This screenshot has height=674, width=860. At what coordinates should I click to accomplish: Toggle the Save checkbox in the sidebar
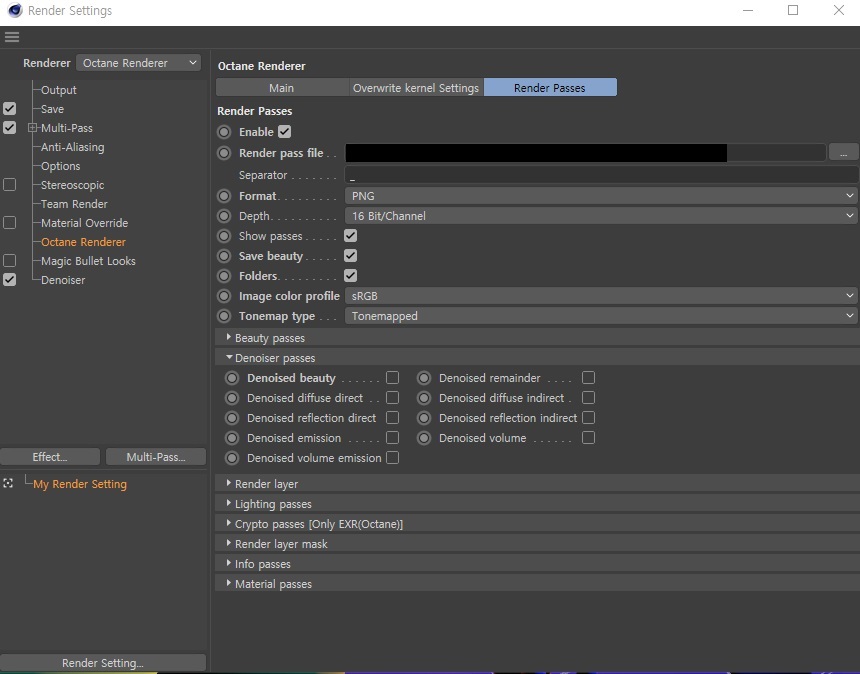(10, 109)
